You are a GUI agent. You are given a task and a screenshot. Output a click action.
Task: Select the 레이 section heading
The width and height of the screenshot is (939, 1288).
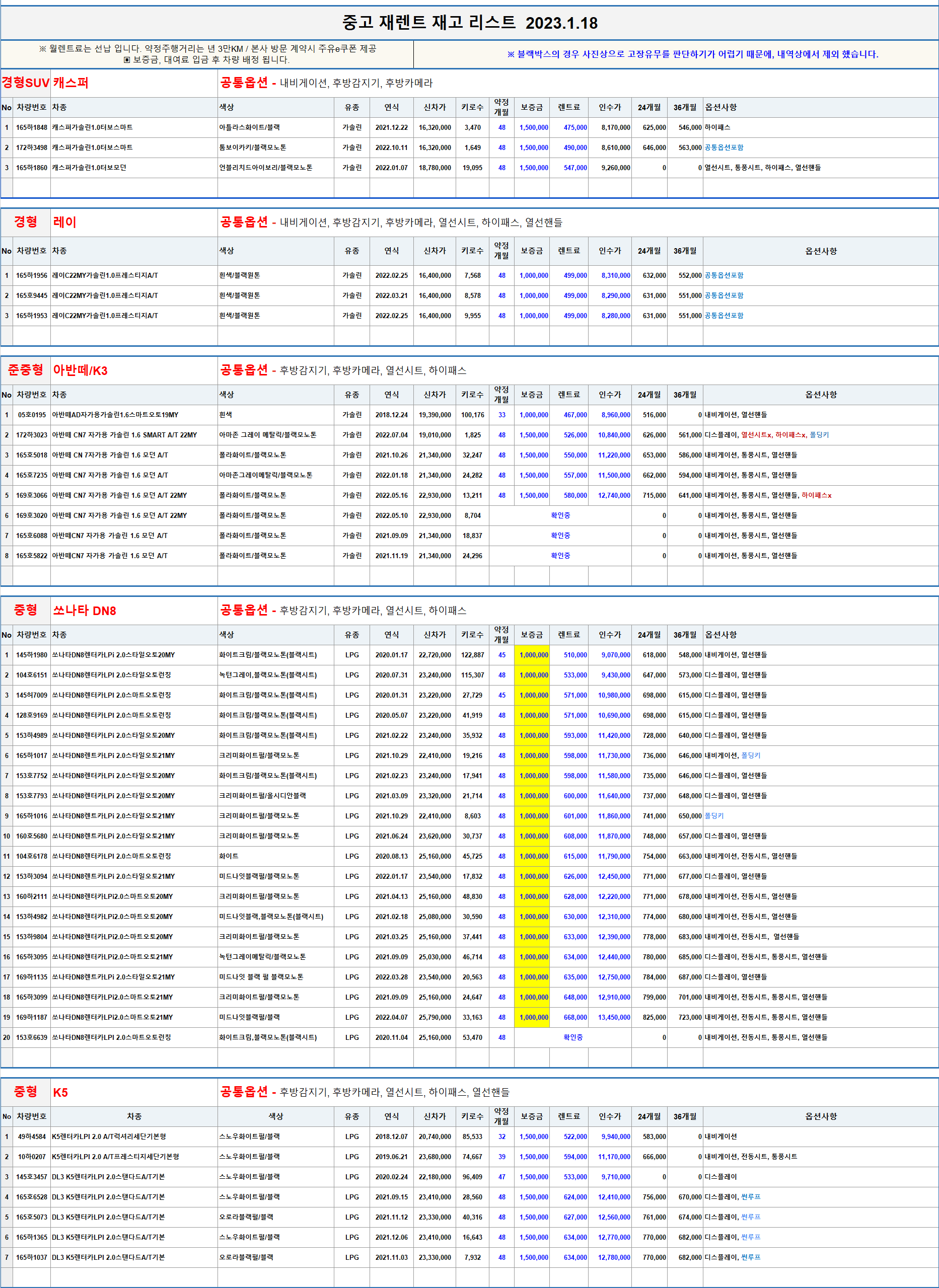(x=64, y=222)
